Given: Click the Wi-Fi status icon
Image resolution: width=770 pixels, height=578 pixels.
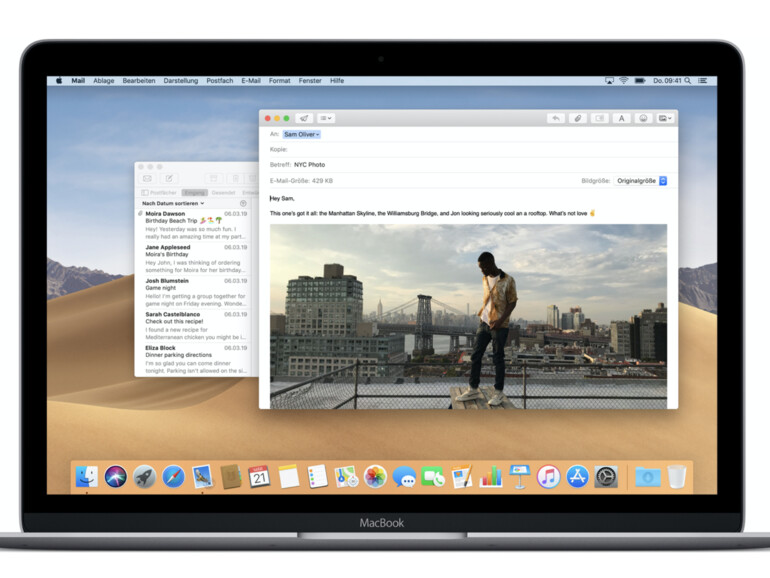Looking at the screenshot, I should pyautogui.click(x=624, y=81).
